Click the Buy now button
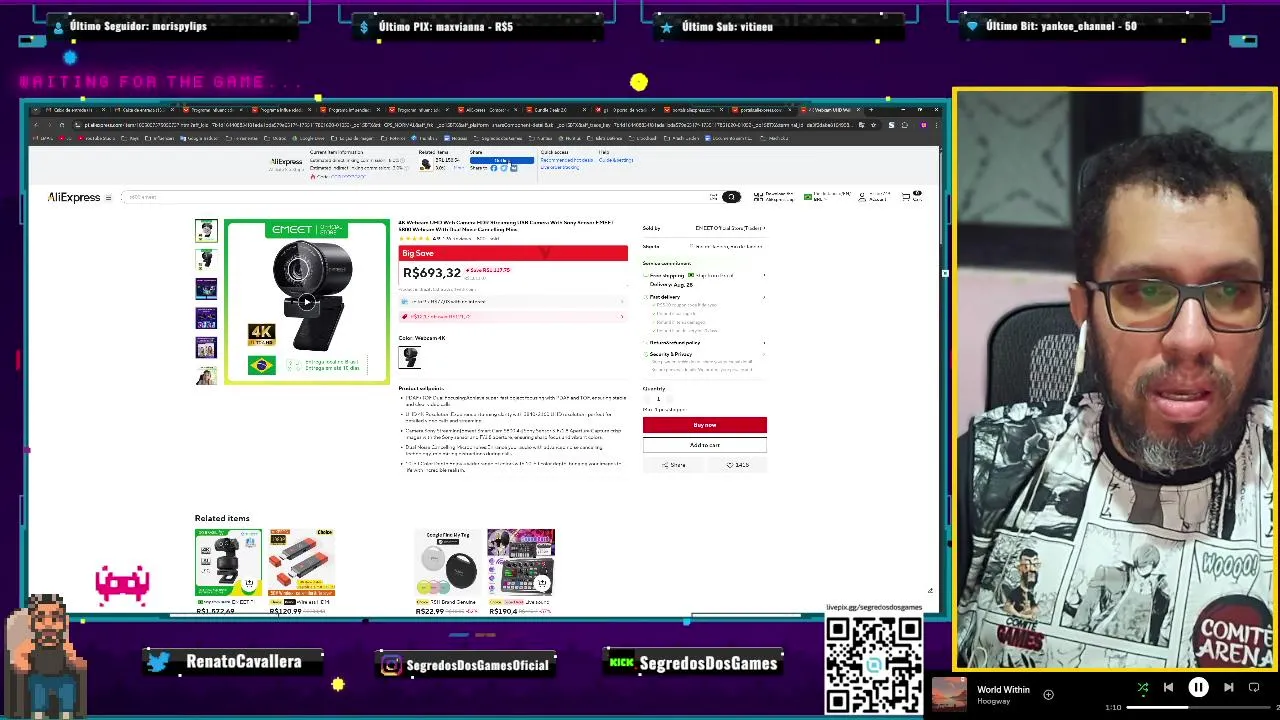This screenshot has width=1280, height=720. [705, 425]
